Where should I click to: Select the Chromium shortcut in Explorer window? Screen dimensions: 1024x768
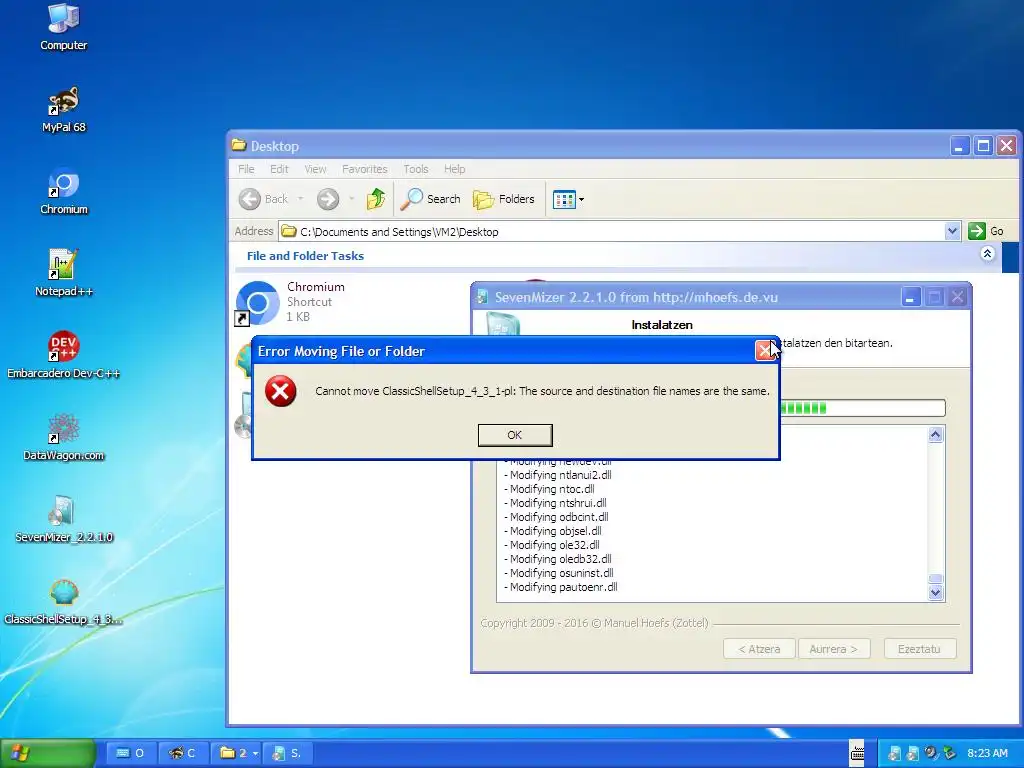(291, 302)
